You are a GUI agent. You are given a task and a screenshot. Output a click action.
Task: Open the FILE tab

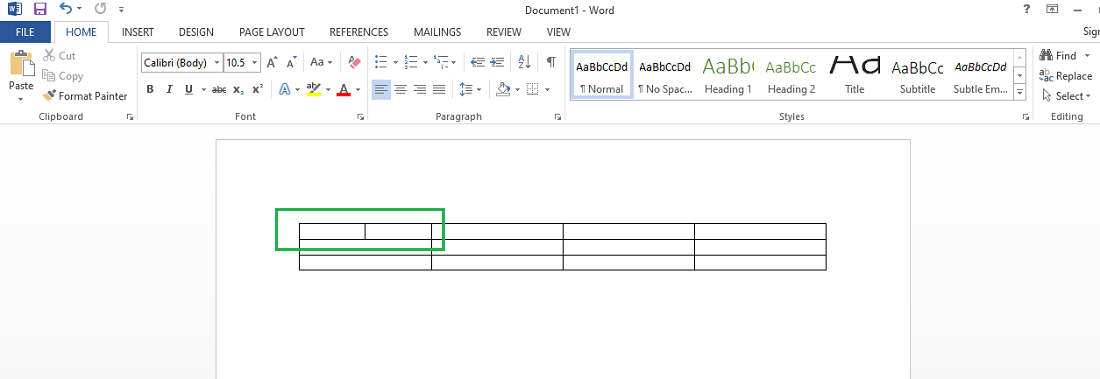[25, 32]
